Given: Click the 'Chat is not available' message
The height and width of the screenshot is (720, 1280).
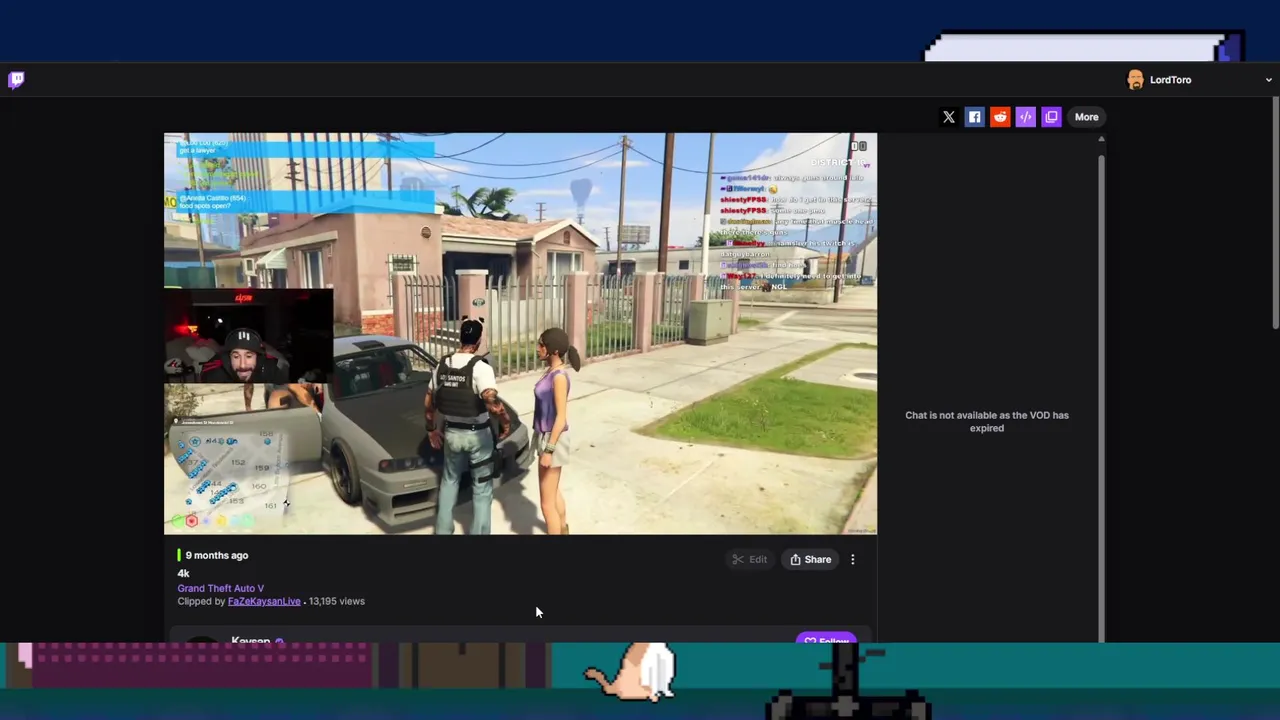Looking at the screenshot, I should pos(987,421).
